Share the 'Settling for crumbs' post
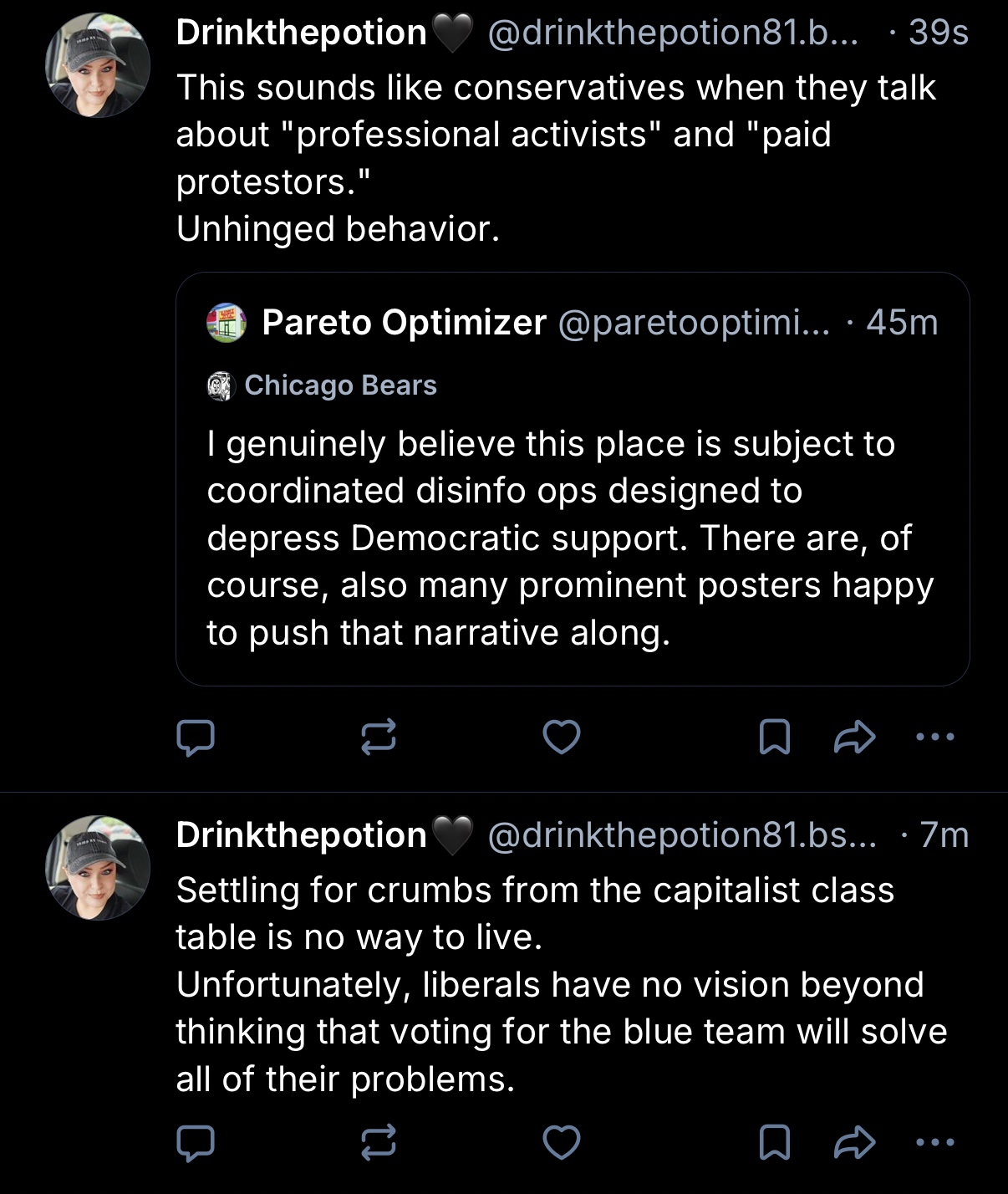Viewport: 1008px width, 1194px height. pyautogui.click(x=854, y=1142)
